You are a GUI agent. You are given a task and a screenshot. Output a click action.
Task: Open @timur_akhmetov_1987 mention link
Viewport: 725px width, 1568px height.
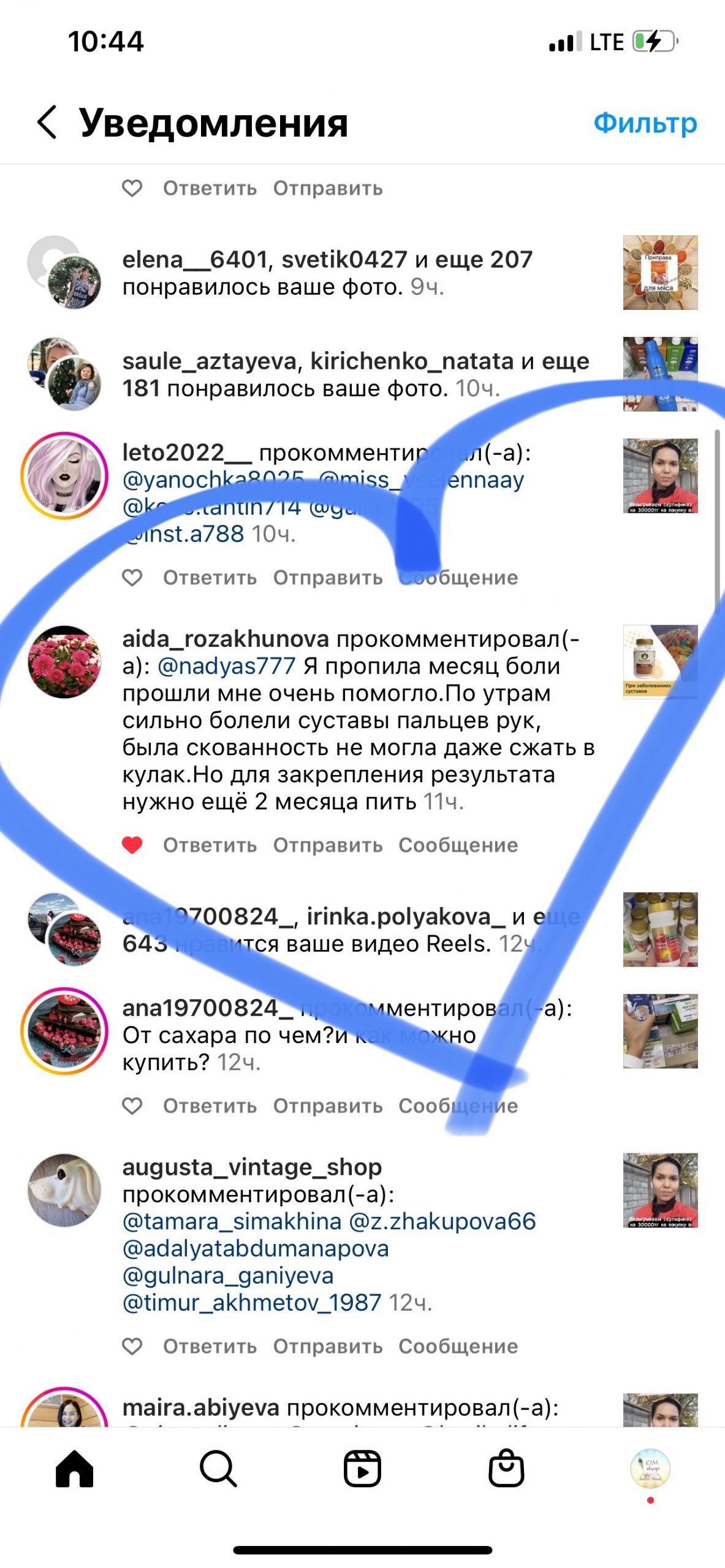coord(252,1302)
